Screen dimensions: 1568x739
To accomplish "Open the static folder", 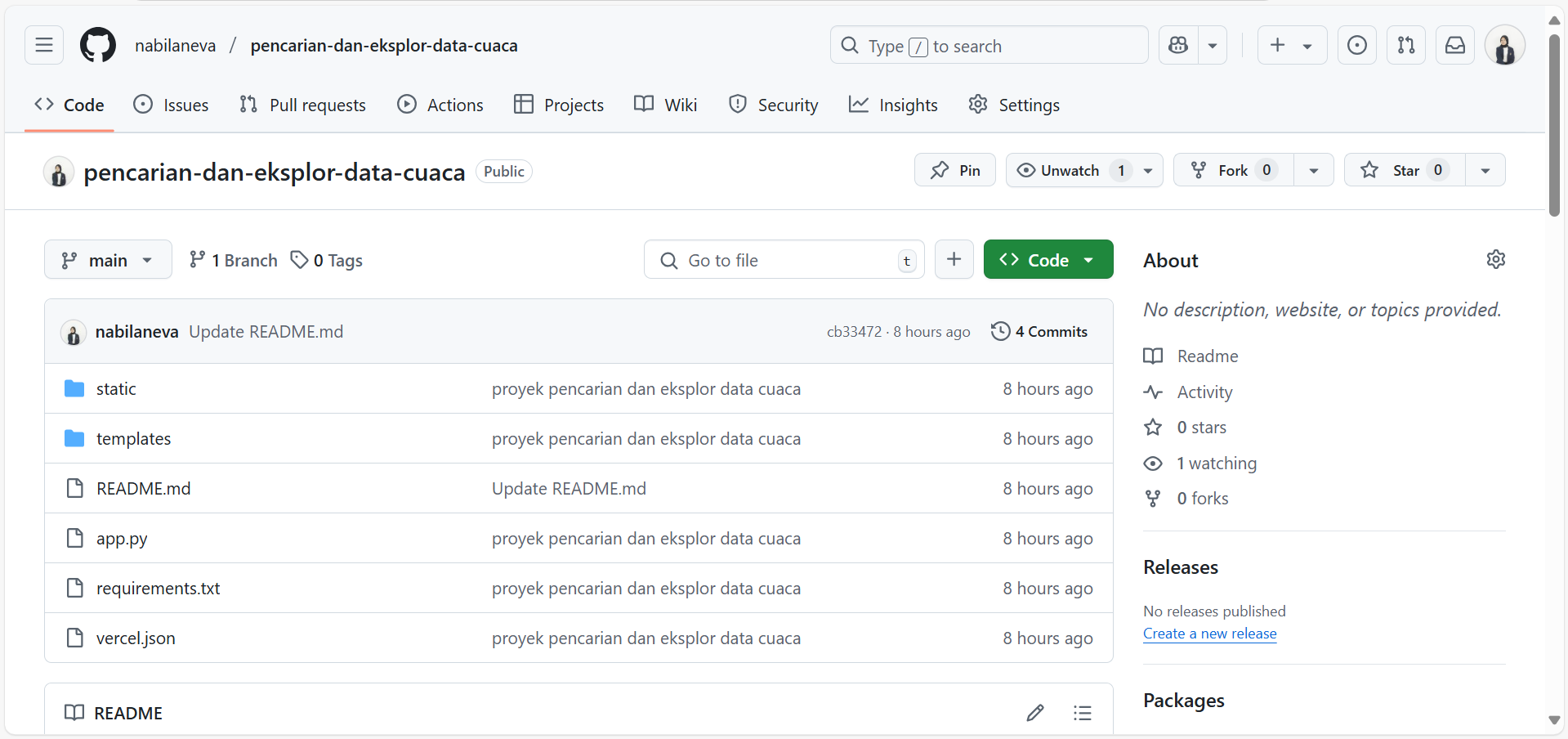I will coord(116,388).
